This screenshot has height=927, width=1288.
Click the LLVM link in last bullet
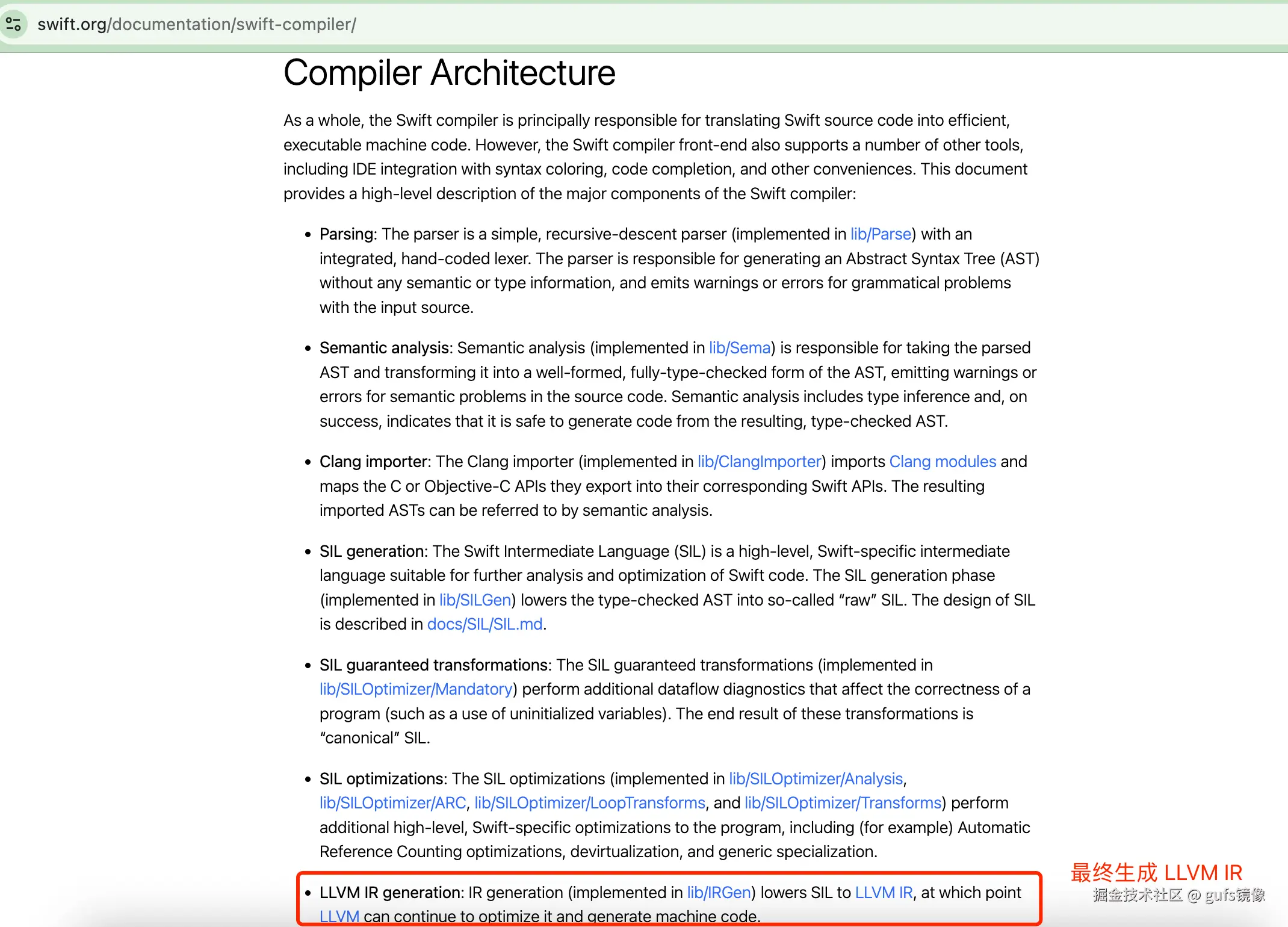pyautogui.click(x=339, y=916)
